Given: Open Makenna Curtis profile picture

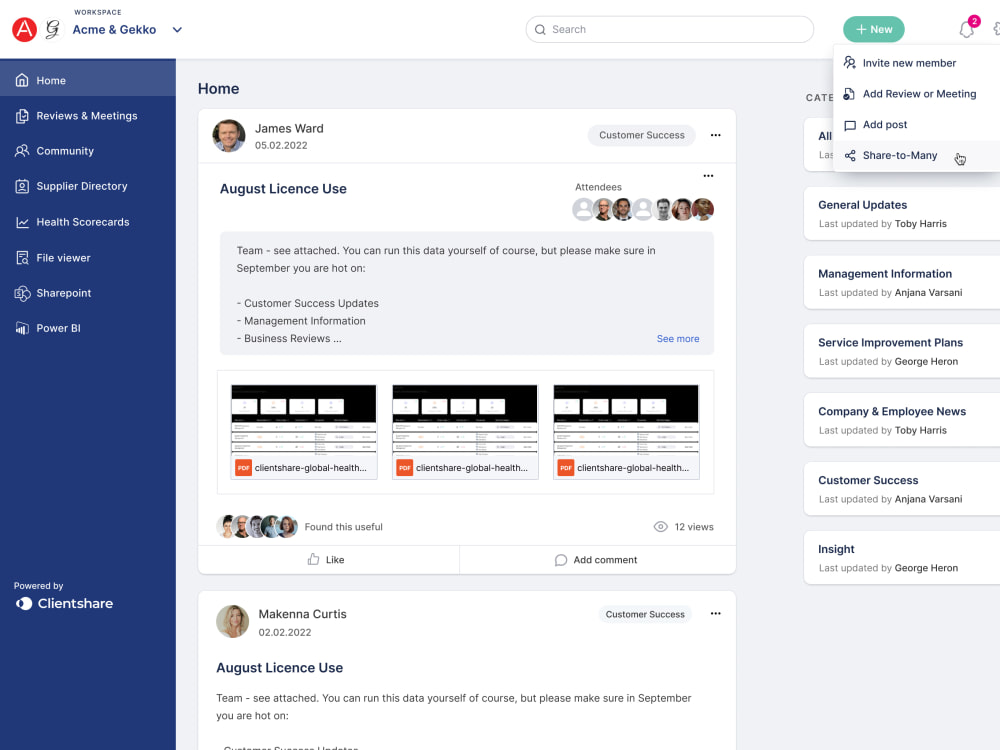Looking at the screenshot, I should coord(232,622).
